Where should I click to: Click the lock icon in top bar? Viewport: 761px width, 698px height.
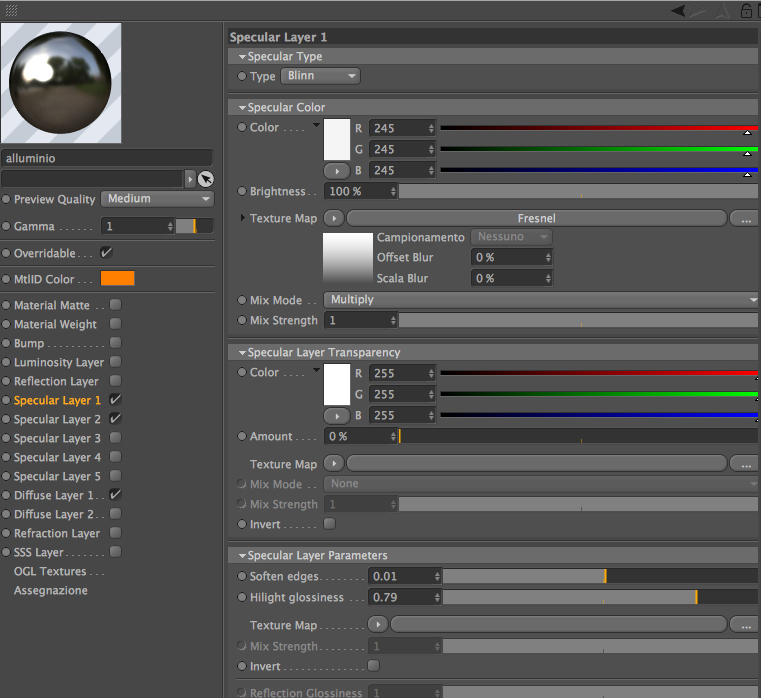pos(746,10)
